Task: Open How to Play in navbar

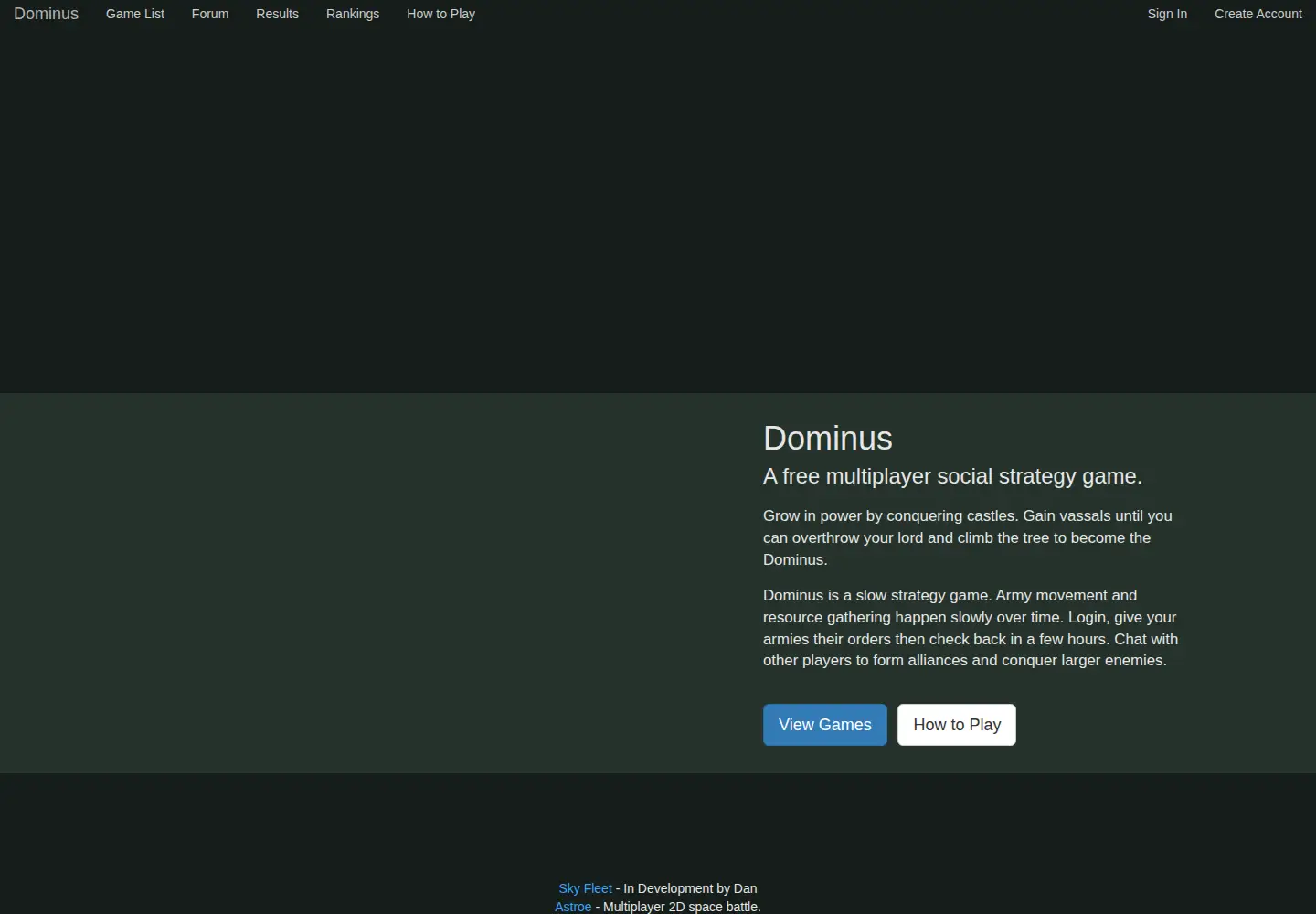Action: (440, 14)
